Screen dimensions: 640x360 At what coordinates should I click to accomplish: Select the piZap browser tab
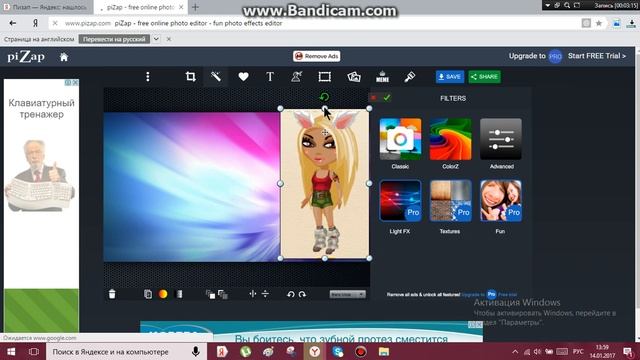[140, 7]
